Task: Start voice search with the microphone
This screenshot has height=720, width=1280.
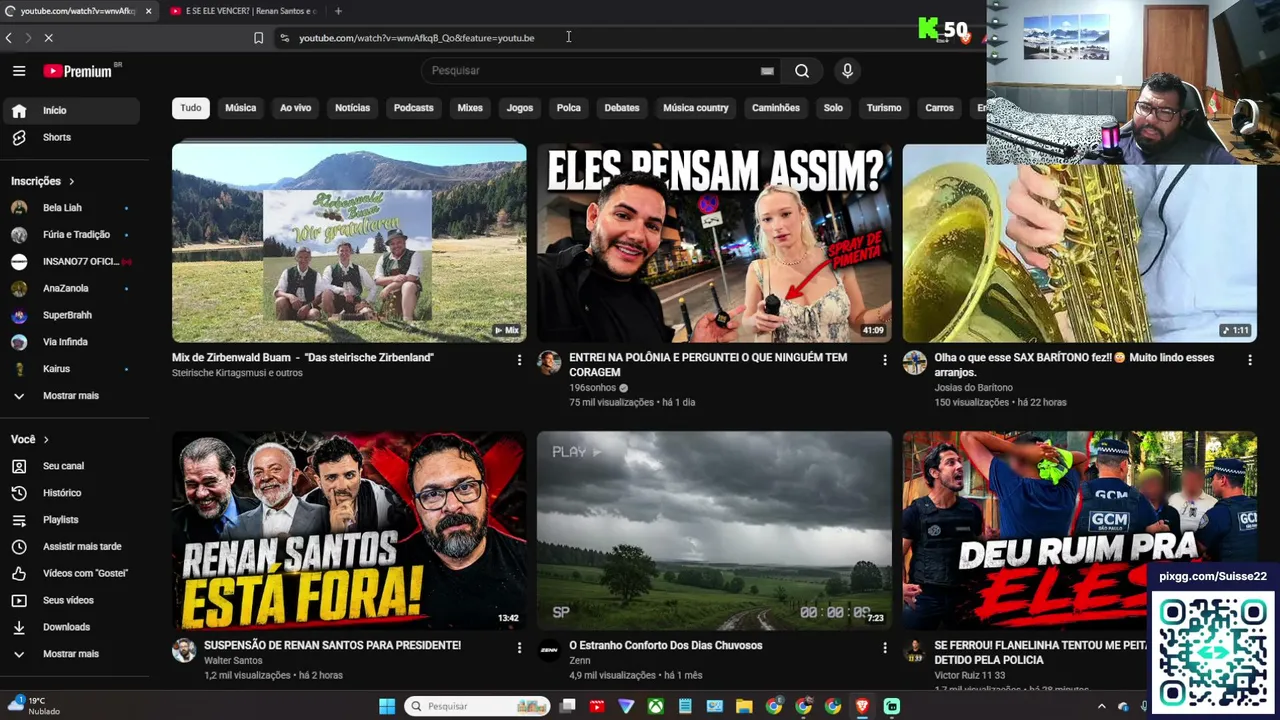Action: 847,71
